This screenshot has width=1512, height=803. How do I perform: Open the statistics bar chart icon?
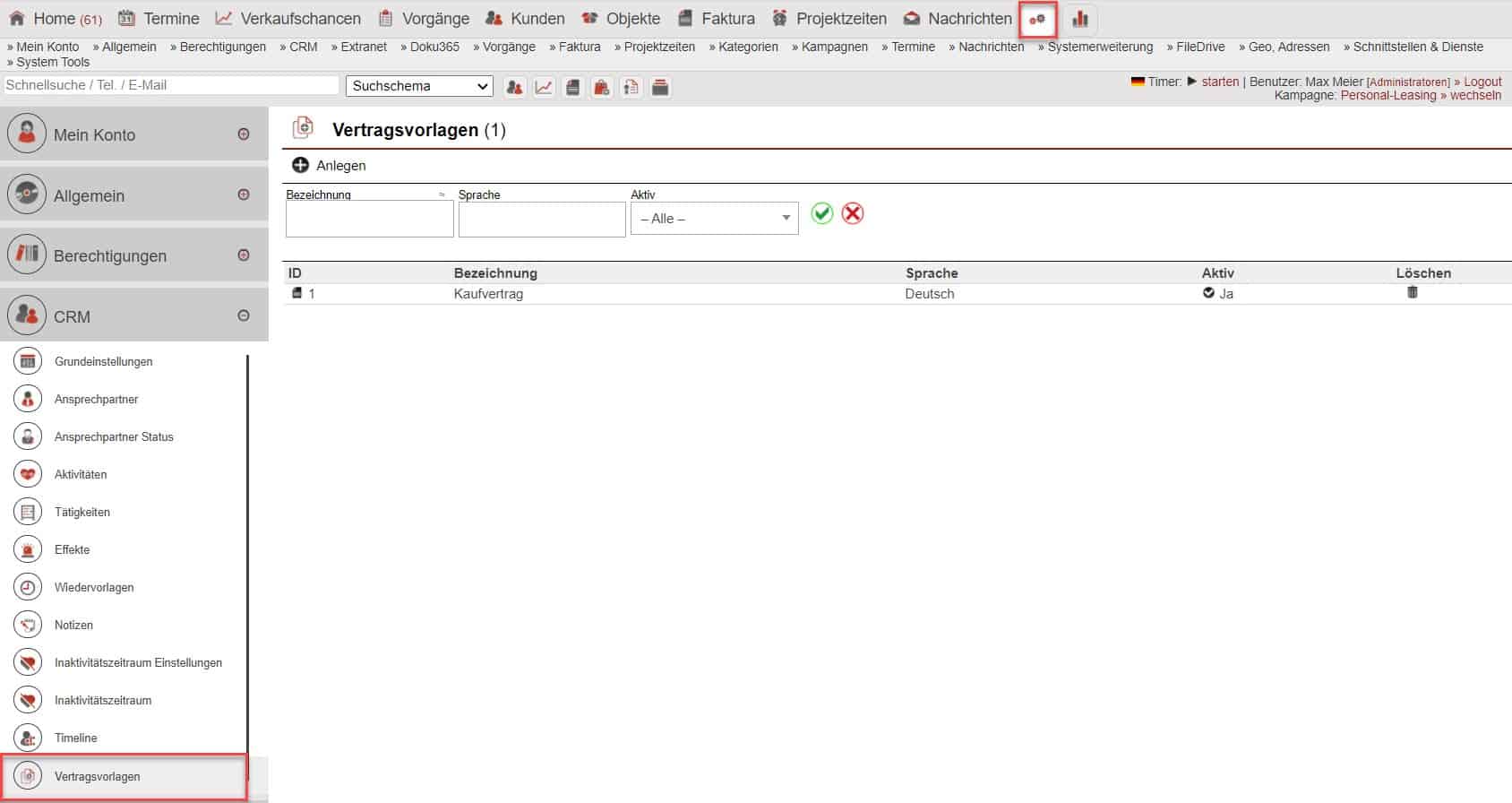click(1080, 19)
